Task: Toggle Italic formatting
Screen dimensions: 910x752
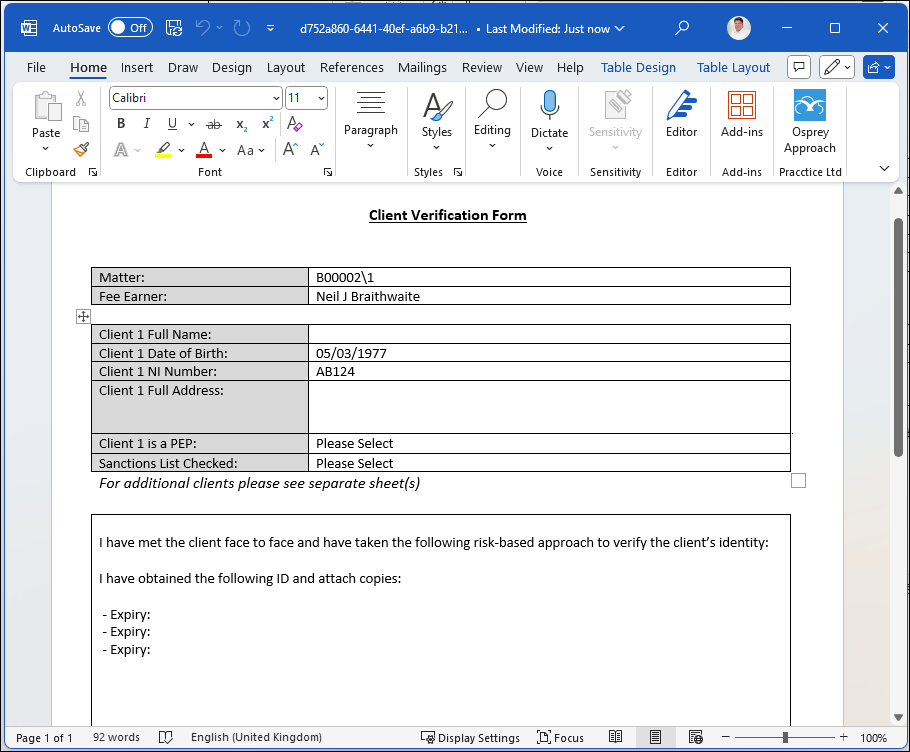Action: (x=147, y=124)
